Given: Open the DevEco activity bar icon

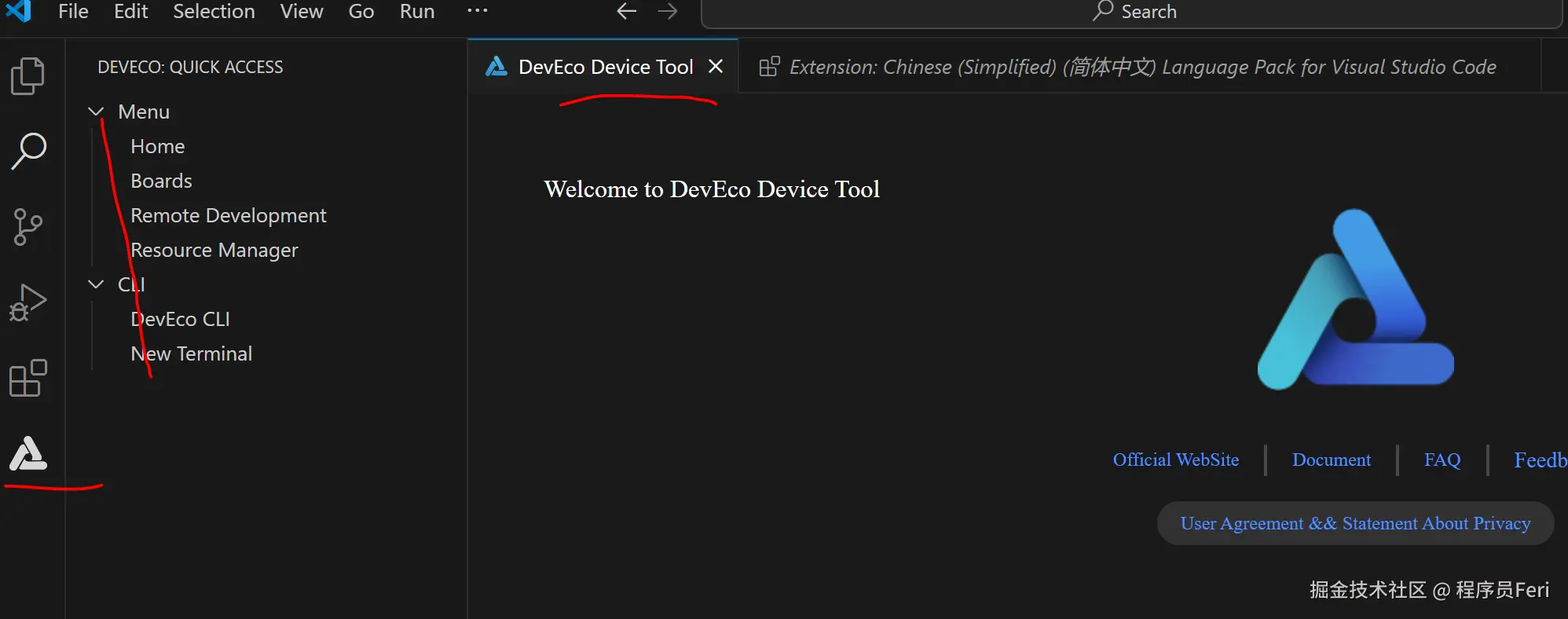Looking at the screenshot, I should click(28, 453).
